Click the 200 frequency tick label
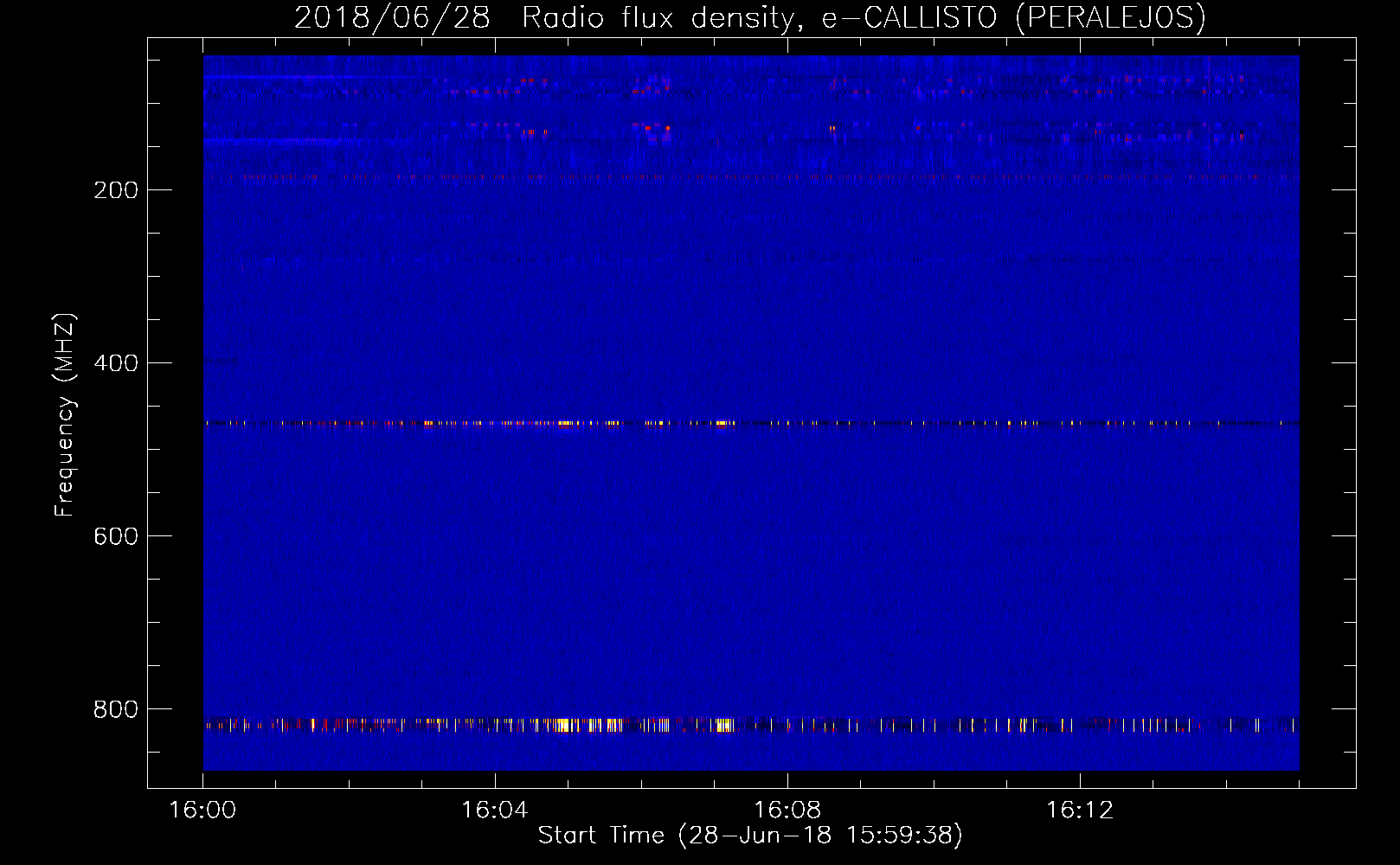 pos(116,190)
